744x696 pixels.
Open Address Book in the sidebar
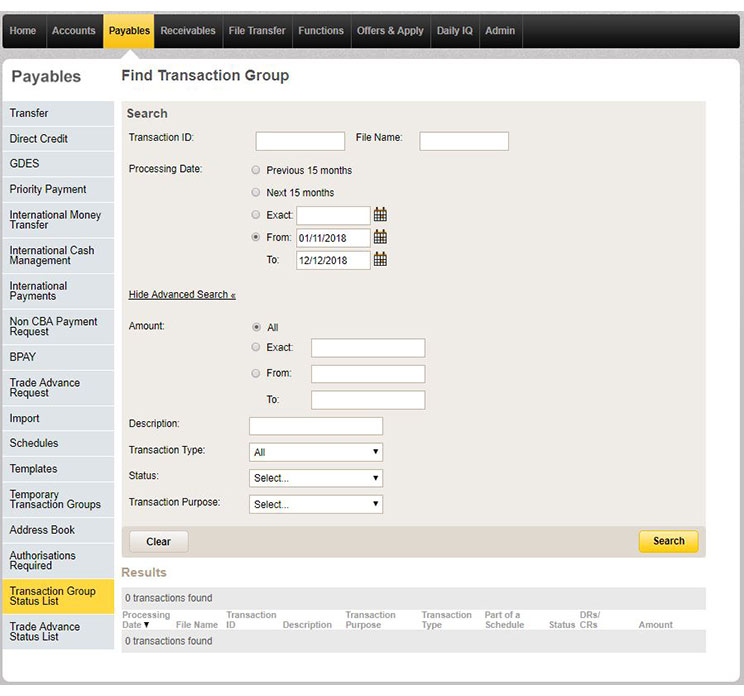pos(58,530)
